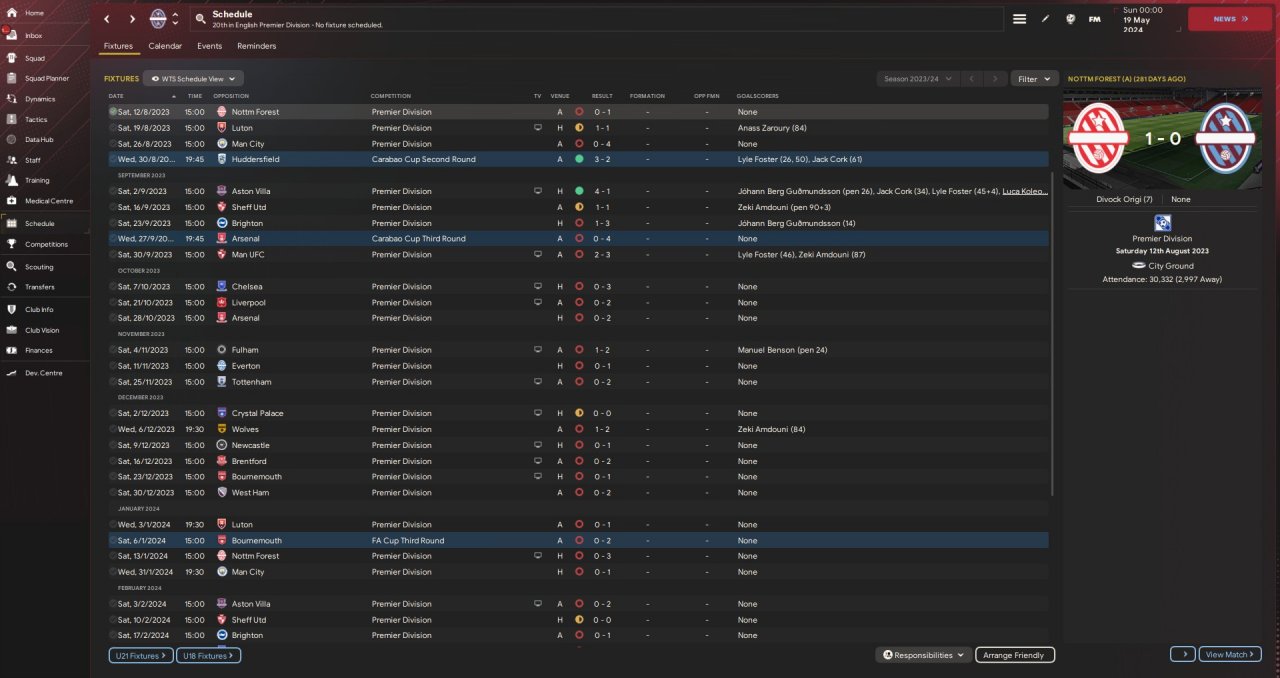The image size is (1280, 678).
Task: Select the circle for Sat, 7/10/2023 row
Action: tap(113, 287)
